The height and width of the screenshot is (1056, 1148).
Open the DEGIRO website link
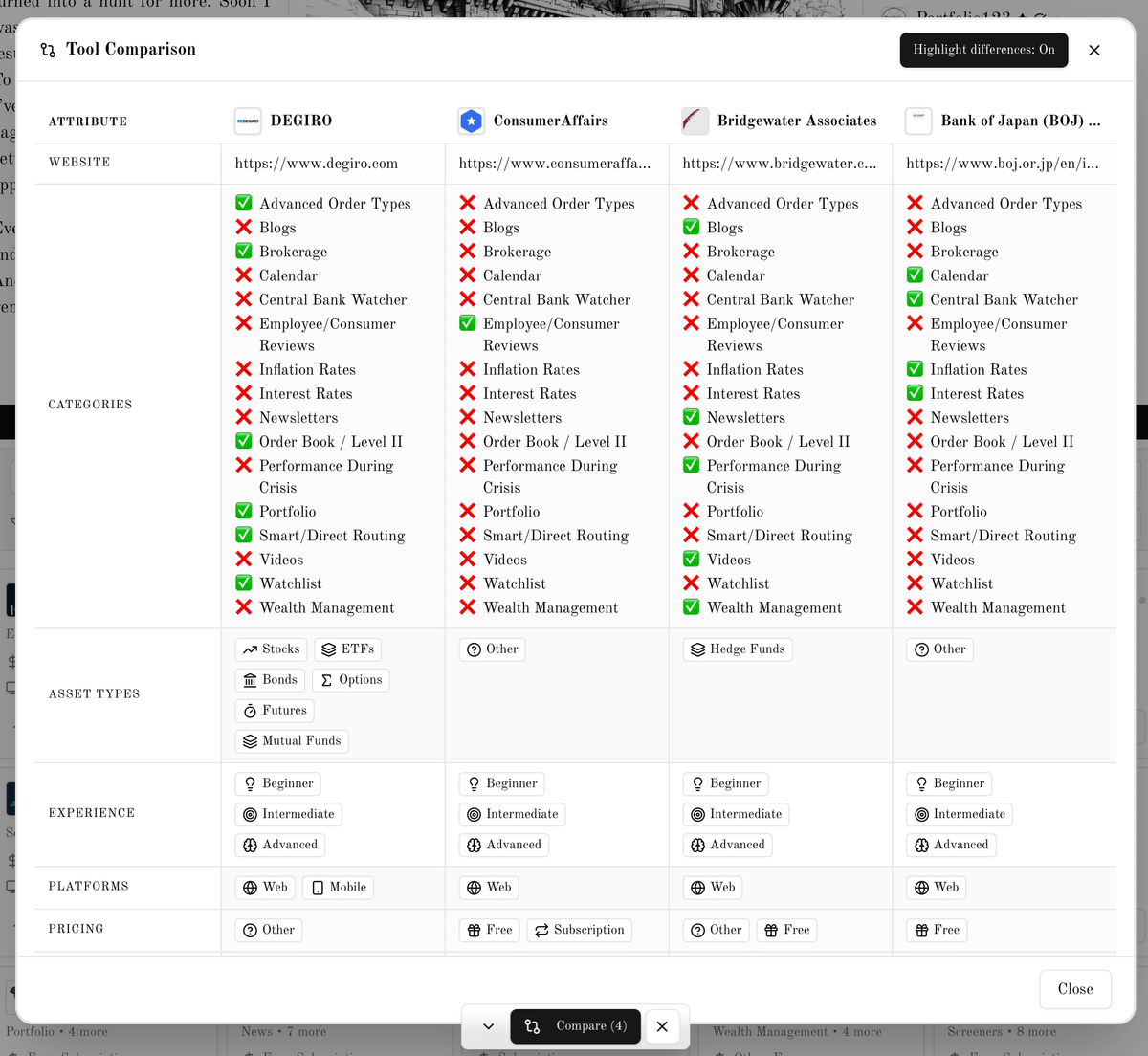tap(317, 164)
